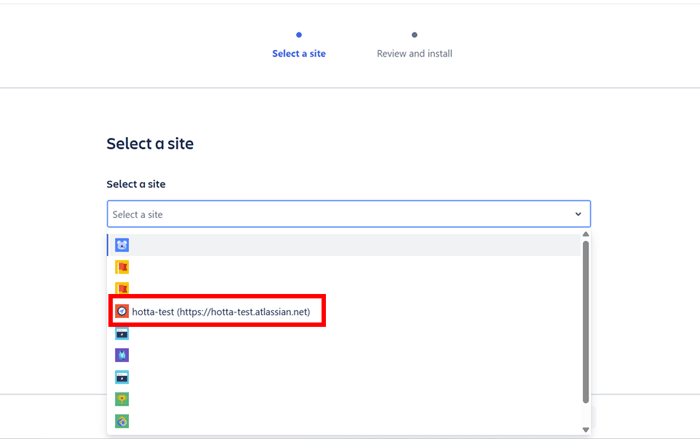
Task: Pick the green trophy site icon
Action: pyautogui.click(x=122, y=399)
